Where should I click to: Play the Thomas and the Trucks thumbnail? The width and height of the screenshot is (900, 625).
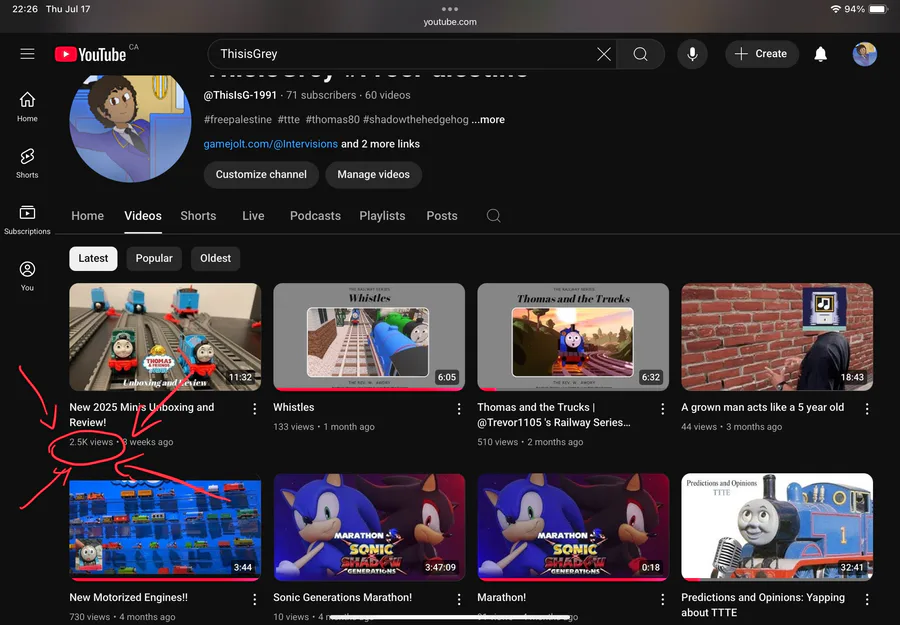[x=573, y=337]
